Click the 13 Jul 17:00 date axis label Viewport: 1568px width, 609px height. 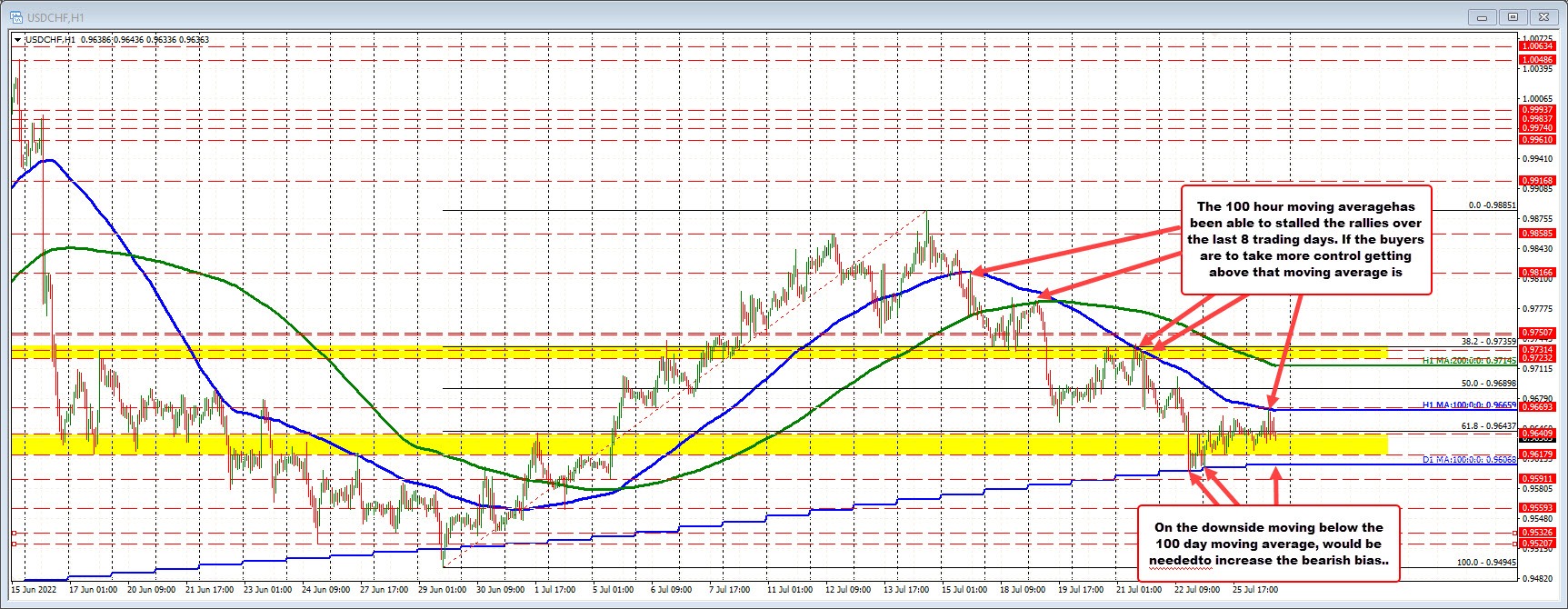pyautogui.click(x=906, y=589)
